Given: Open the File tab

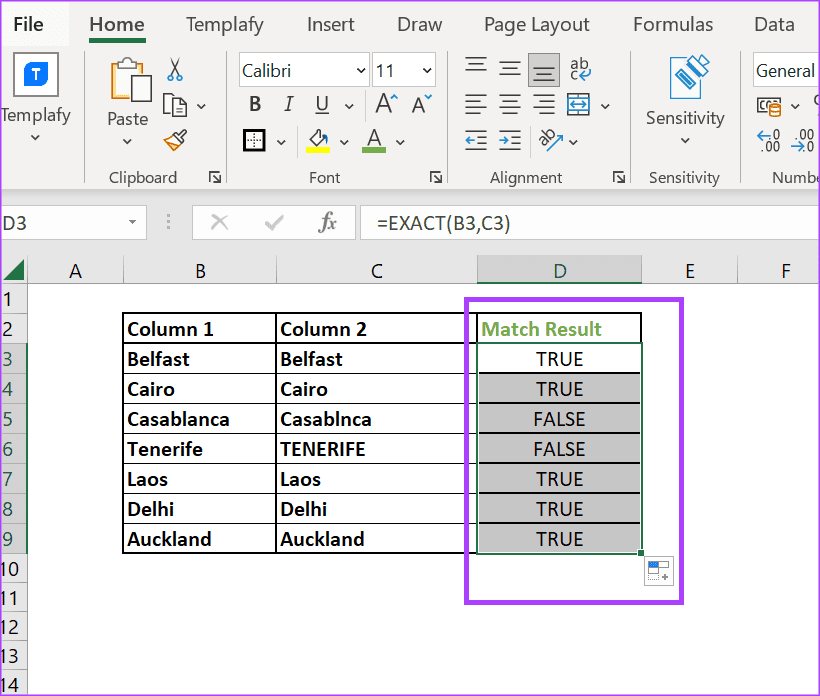Looking at the screenshot, I should coord(28,25).
